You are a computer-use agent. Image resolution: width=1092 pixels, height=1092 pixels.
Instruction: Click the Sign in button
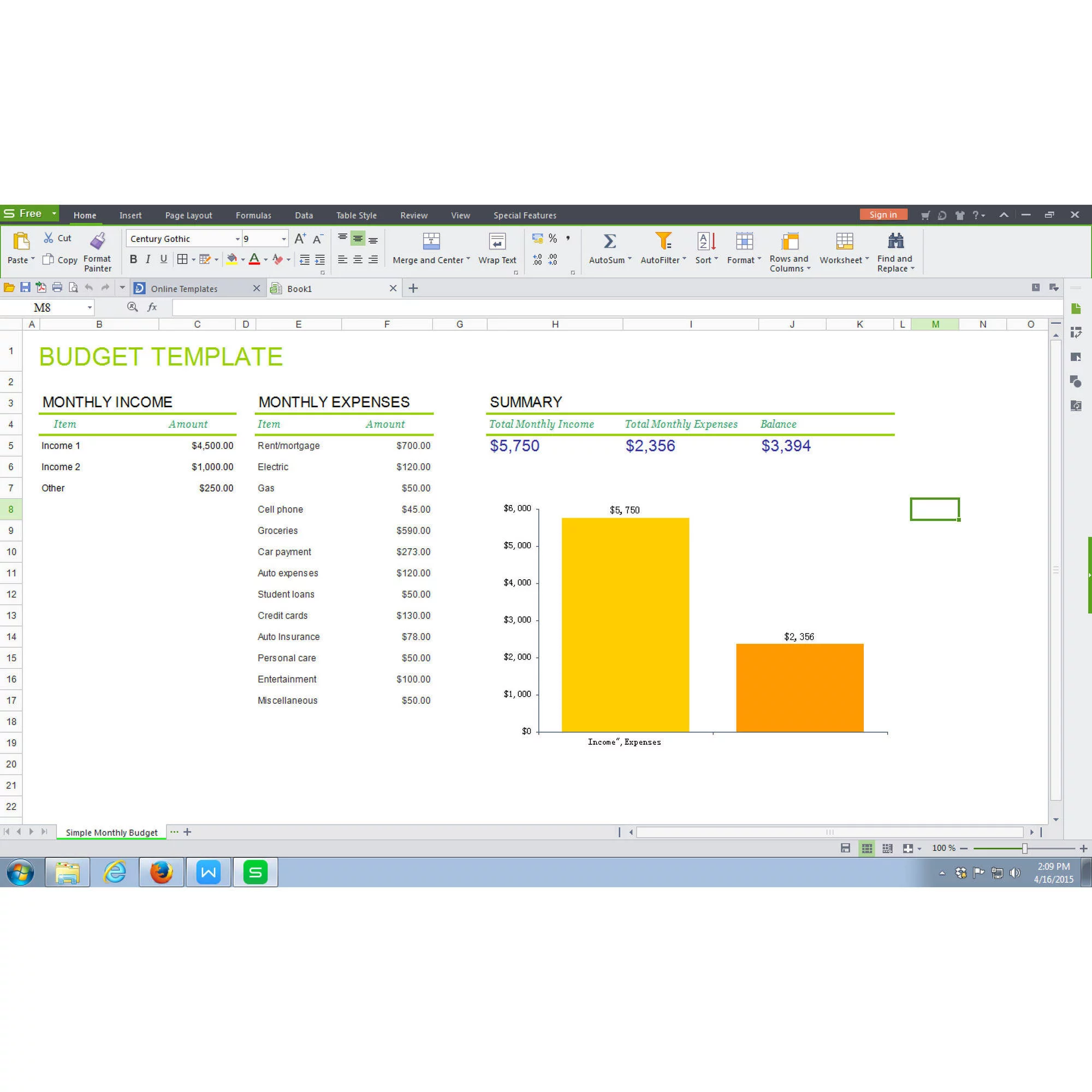coord(883,215)
